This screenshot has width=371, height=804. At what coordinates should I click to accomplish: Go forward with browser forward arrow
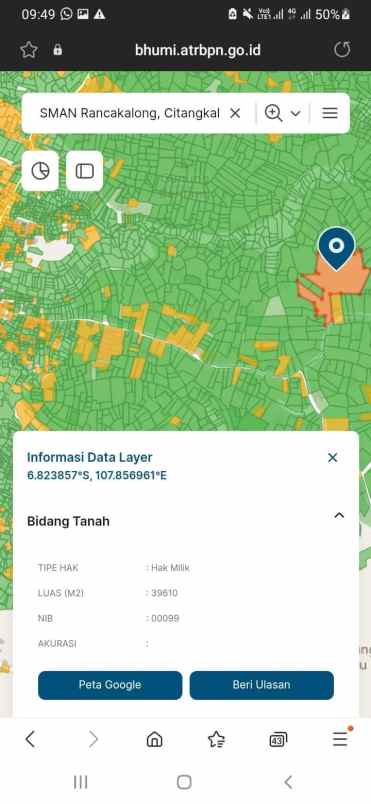tap(93, 739)
